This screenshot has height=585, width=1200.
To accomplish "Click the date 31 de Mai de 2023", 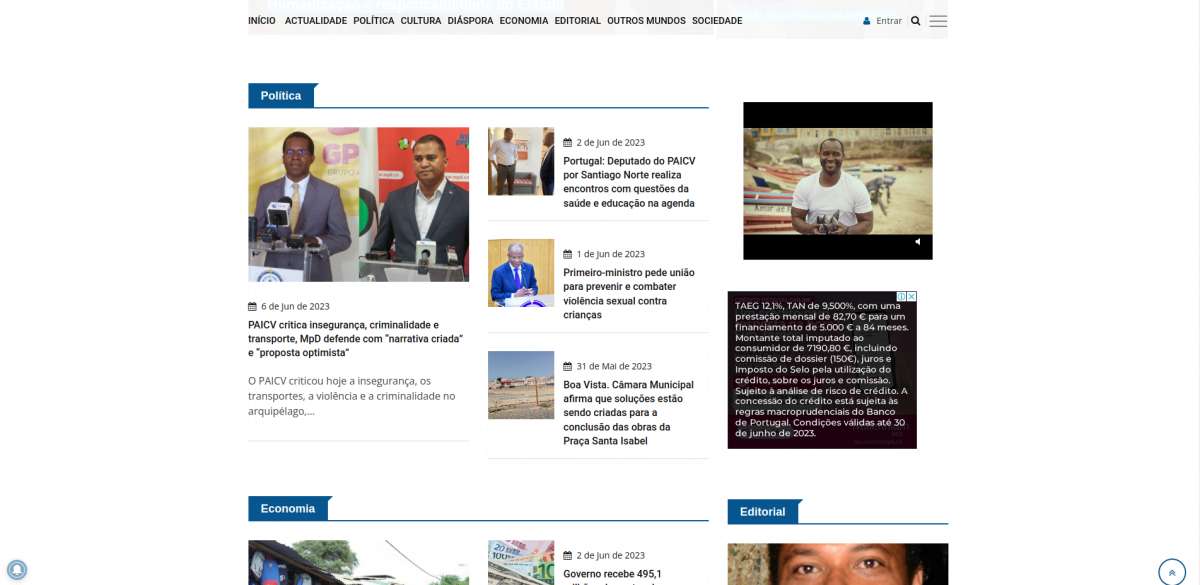I will (614, 367).
